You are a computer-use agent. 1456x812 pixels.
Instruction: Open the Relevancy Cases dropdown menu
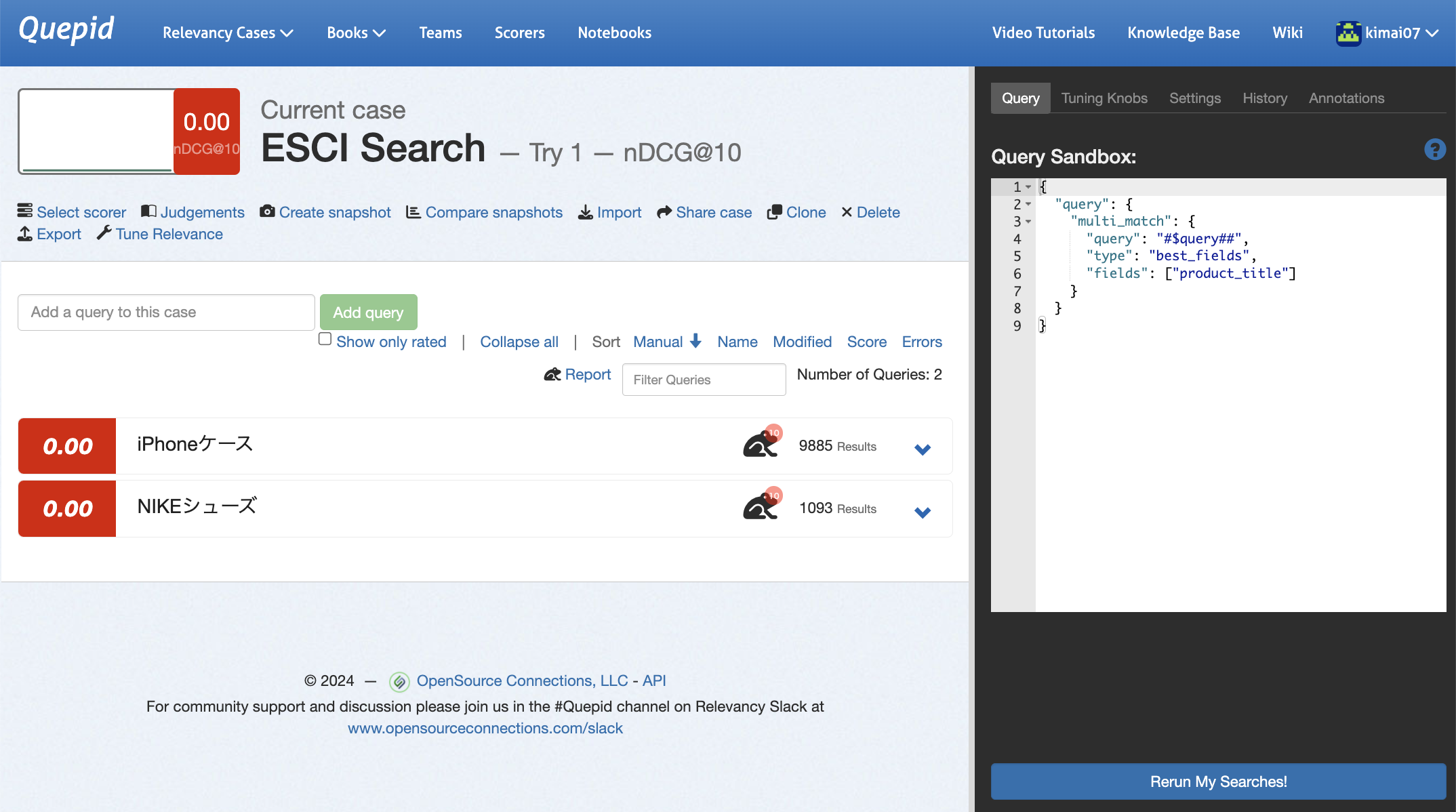(228, 33)
